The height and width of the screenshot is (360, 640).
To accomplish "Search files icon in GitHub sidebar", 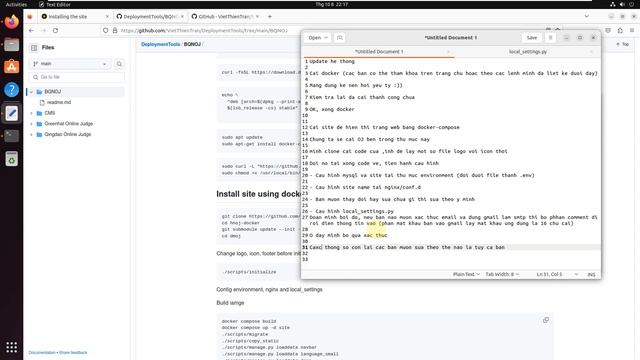I will tap(119, 64).
